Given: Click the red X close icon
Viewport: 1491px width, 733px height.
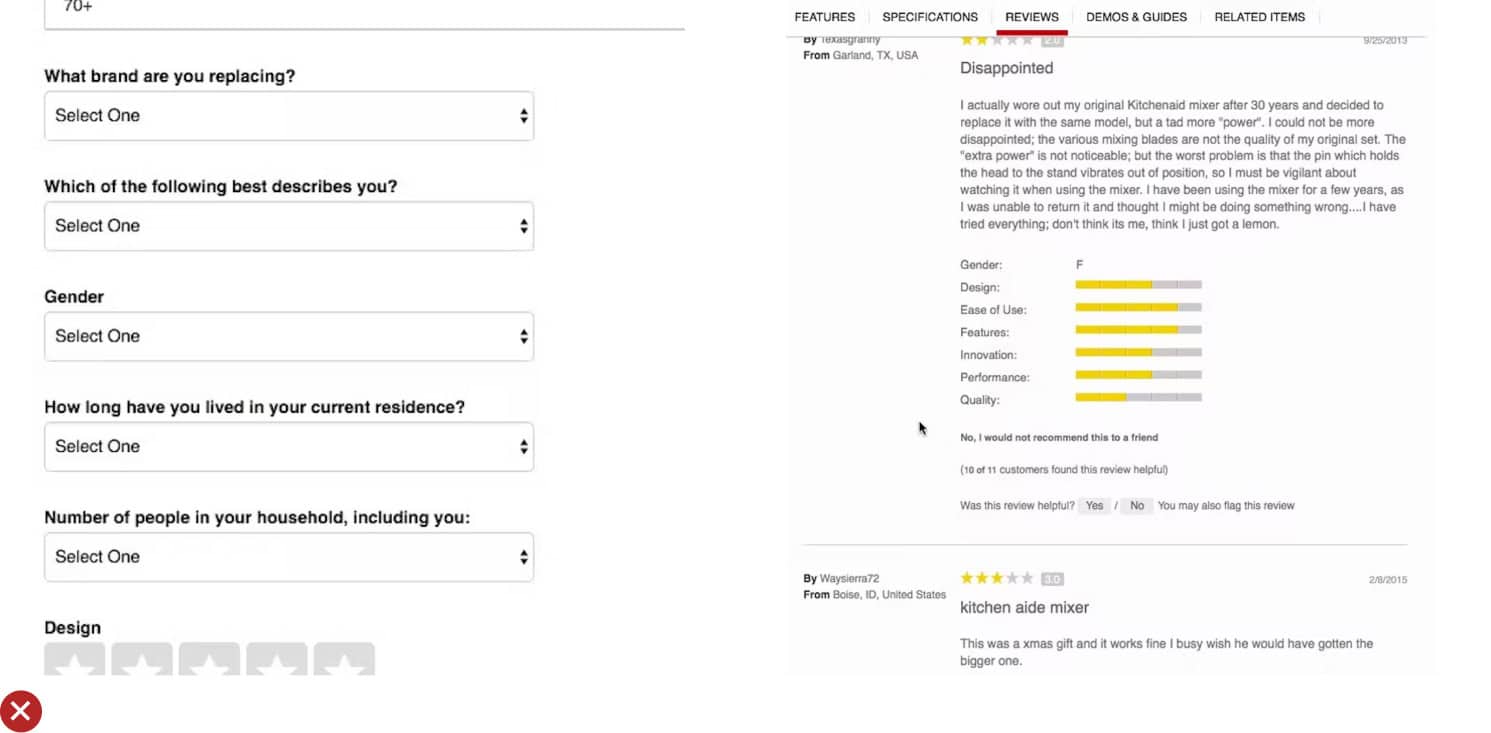Looking at the screenshot, I should pyautogui.click(x=21, y=712).
